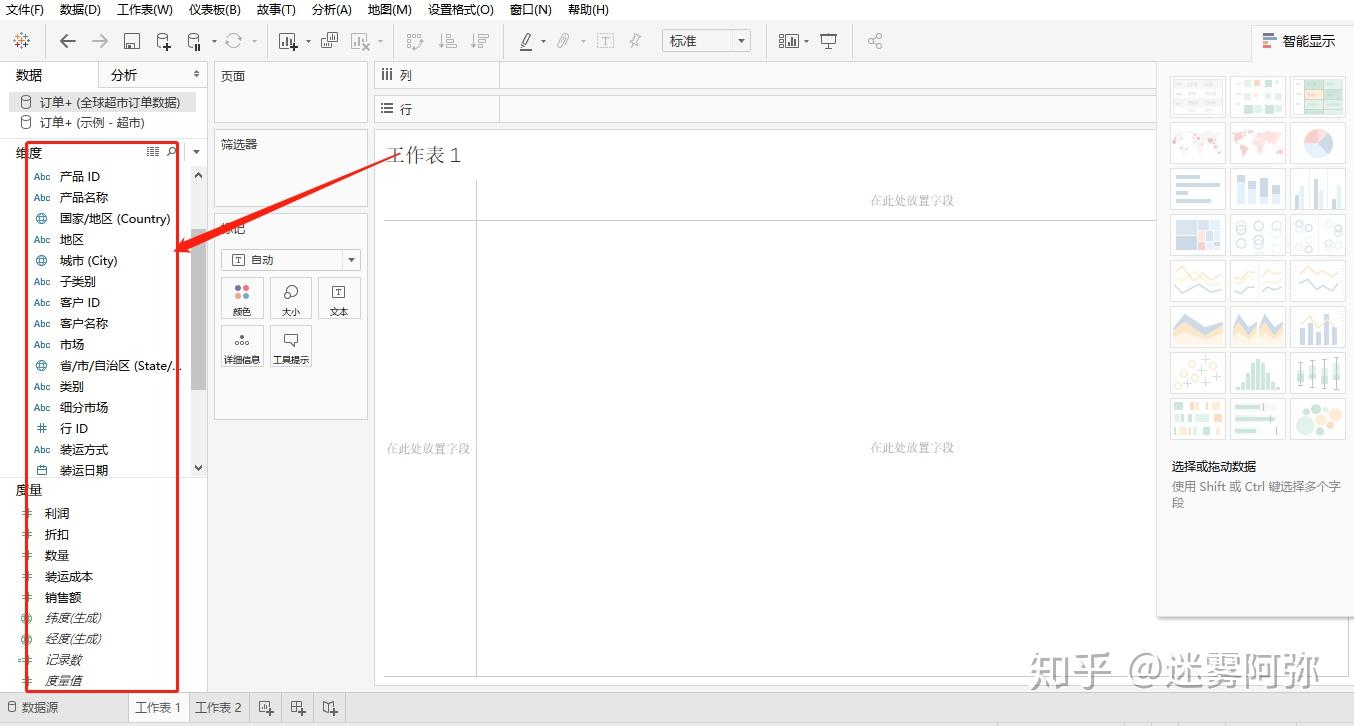Share the workbook using the share icon
The width and height of the screenshot is (1354, 726).
[875, 41]
